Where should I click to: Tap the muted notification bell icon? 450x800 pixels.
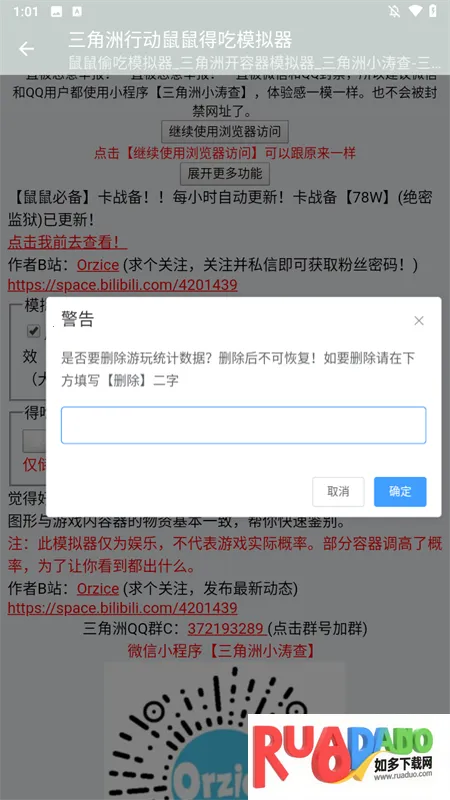(394, 11)
